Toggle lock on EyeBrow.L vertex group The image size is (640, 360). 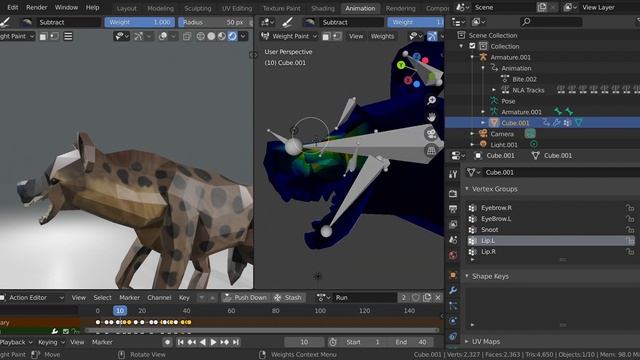tap(630, 219)
